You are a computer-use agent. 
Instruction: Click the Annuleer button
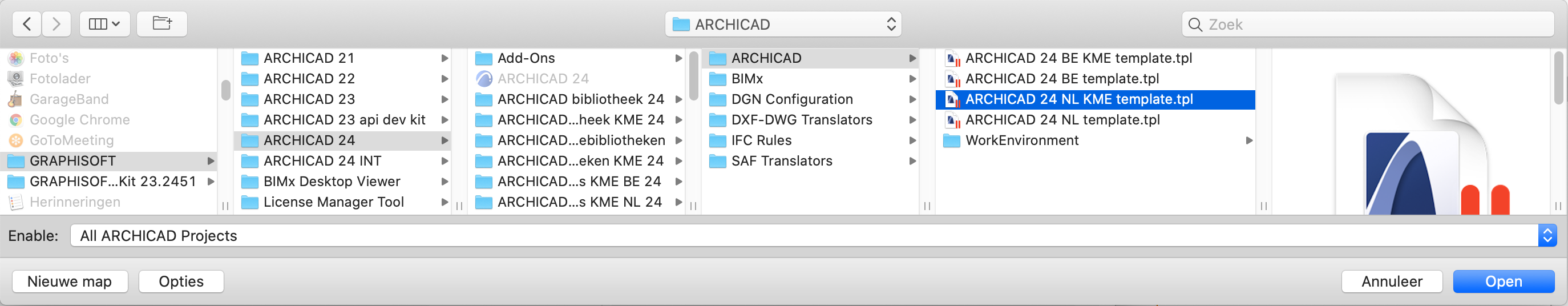click(1392, 281)
